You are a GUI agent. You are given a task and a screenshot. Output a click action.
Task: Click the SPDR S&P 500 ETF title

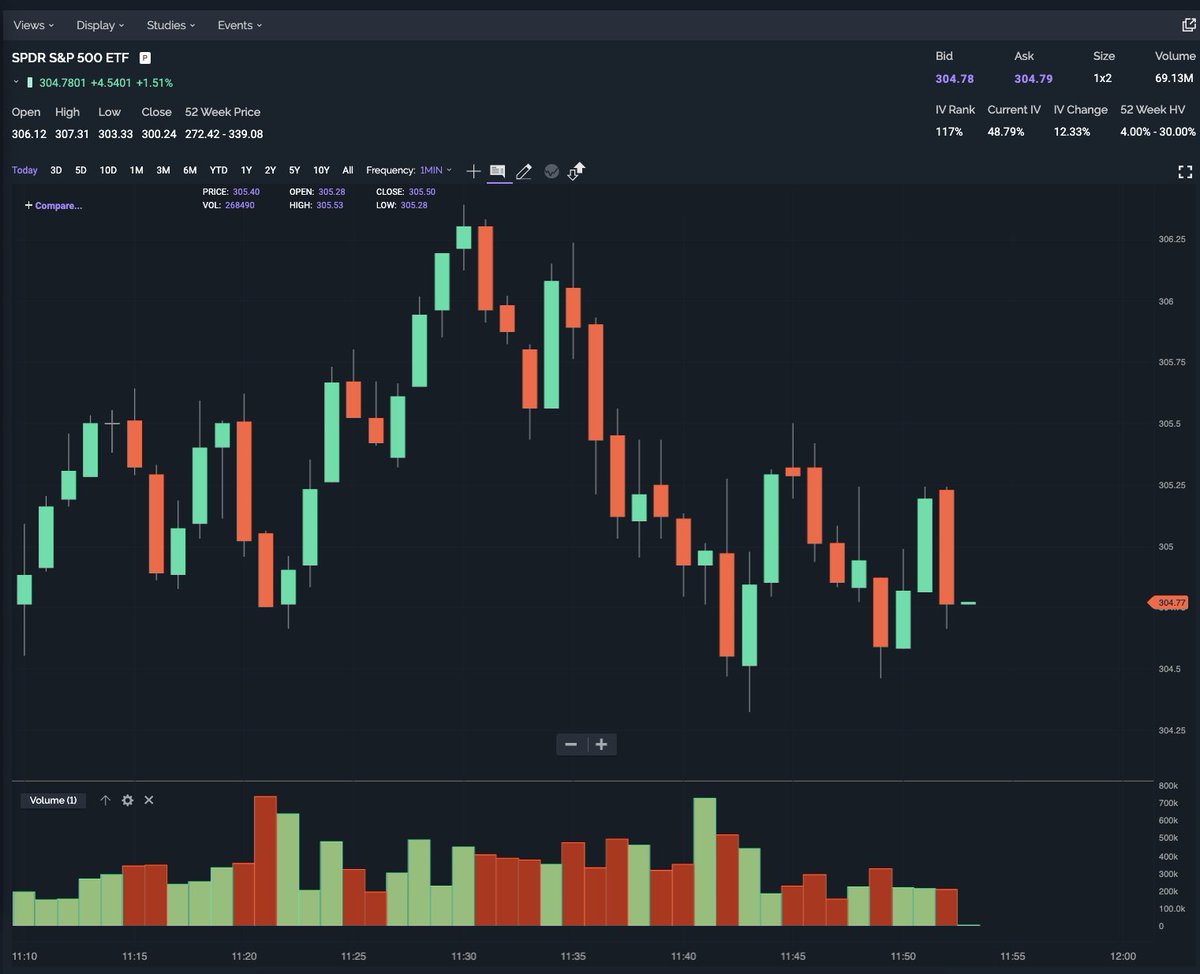tap(70, 58)
